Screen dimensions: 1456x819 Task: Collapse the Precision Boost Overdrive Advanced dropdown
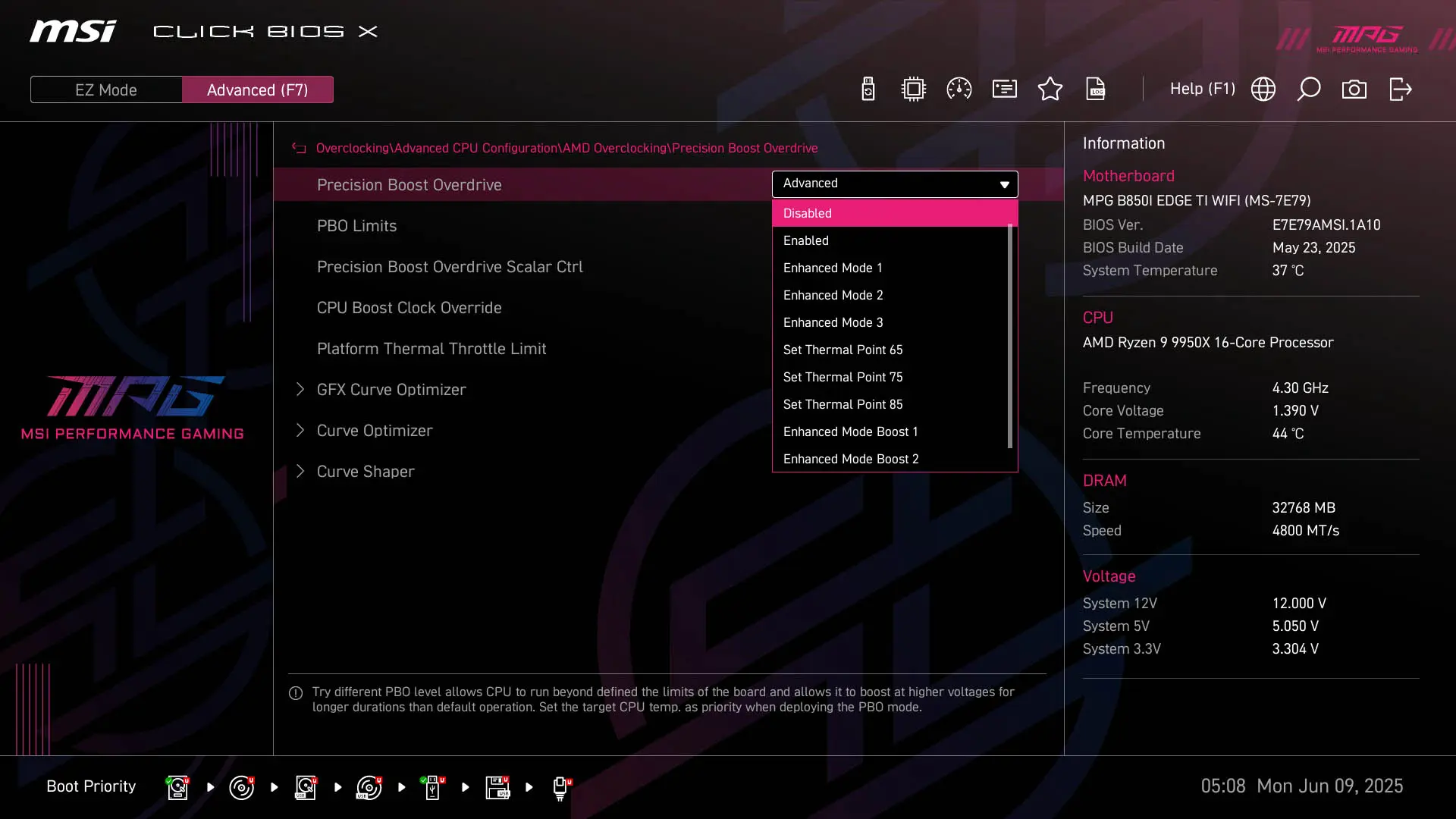click(x=895, y=184)
